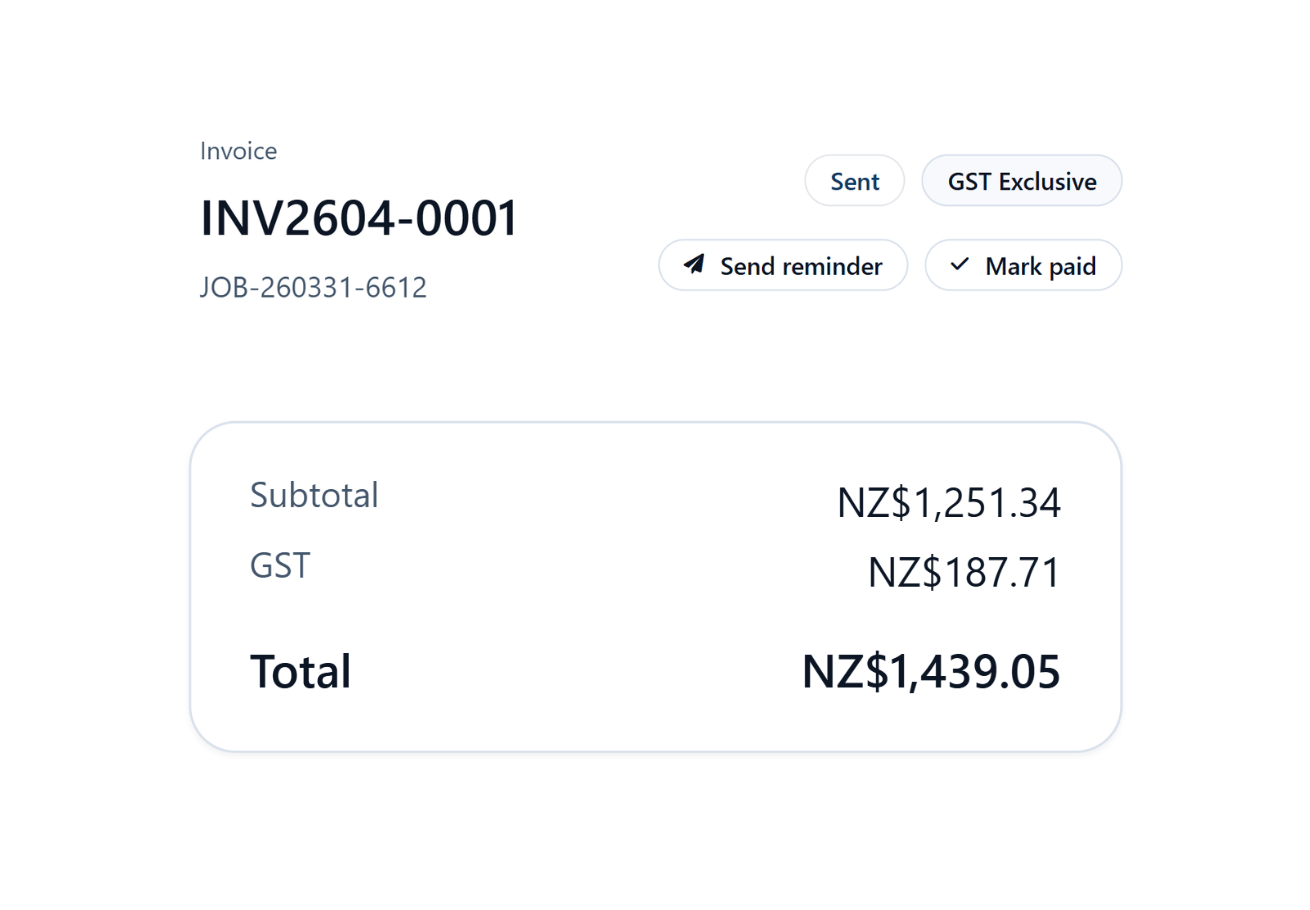Image resolution: width=1310 pixels, height=910 pixels.
Task: Select the NZ$1,251.34 subtotal amount
Action: click(x=948, y=503)
